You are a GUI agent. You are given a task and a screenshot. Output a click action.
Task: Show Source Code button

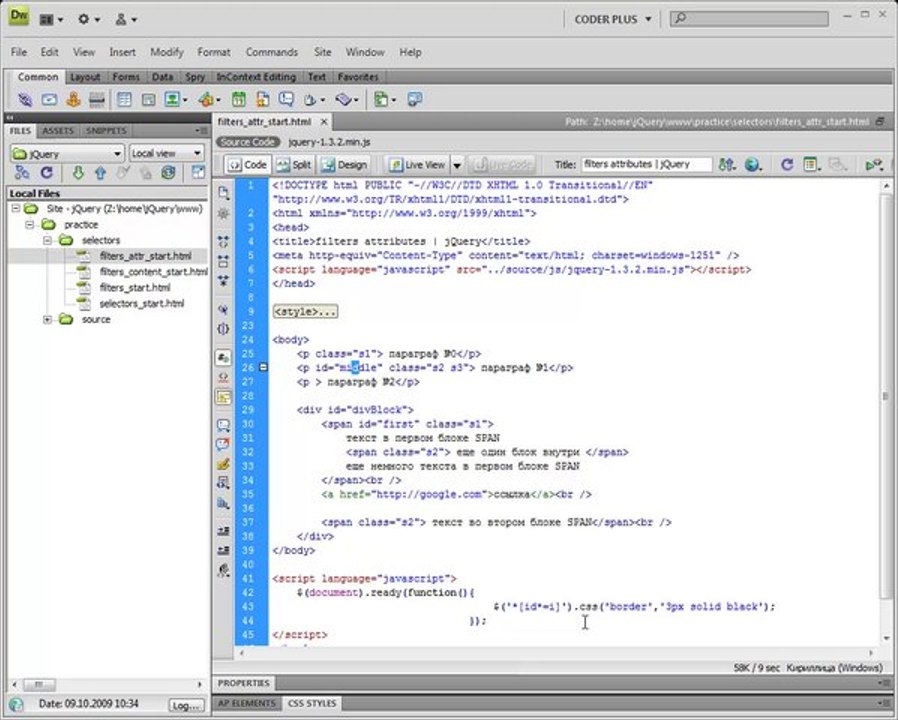[x=247, y=142]
